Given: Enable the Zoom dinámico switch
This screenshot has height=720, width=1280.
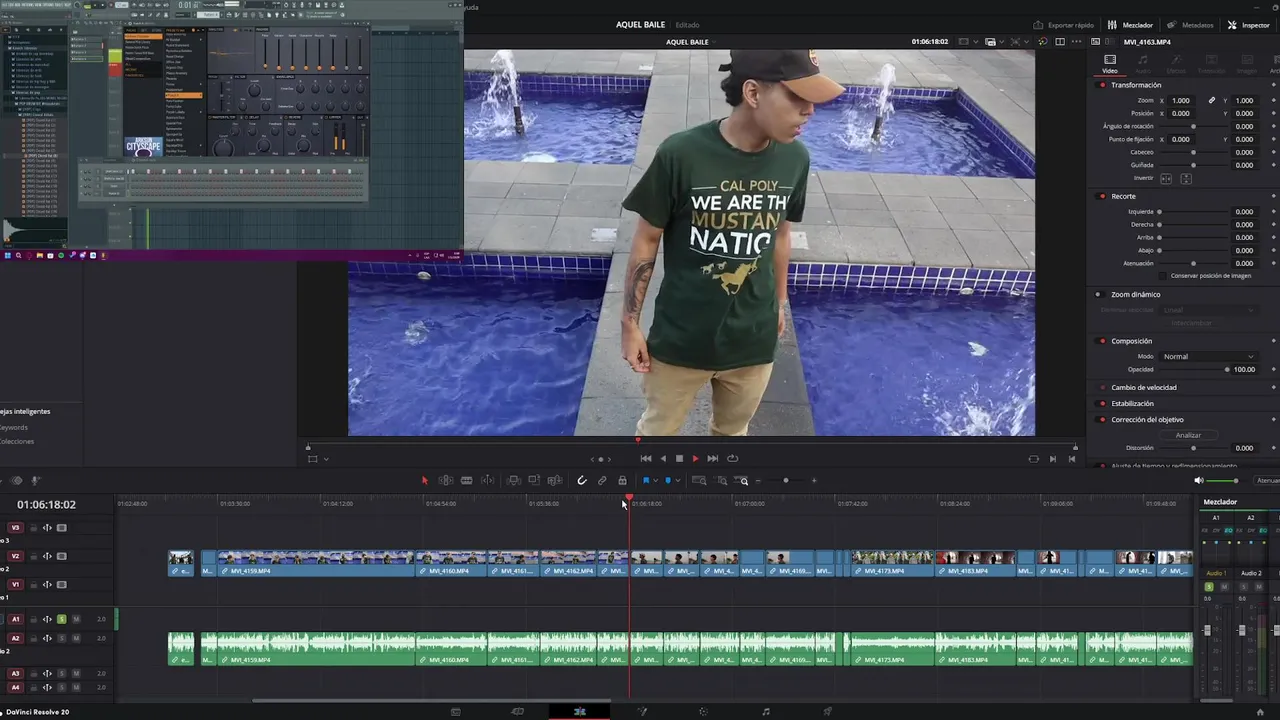Looking at the screenshot, I should [x=1098, y=295].
